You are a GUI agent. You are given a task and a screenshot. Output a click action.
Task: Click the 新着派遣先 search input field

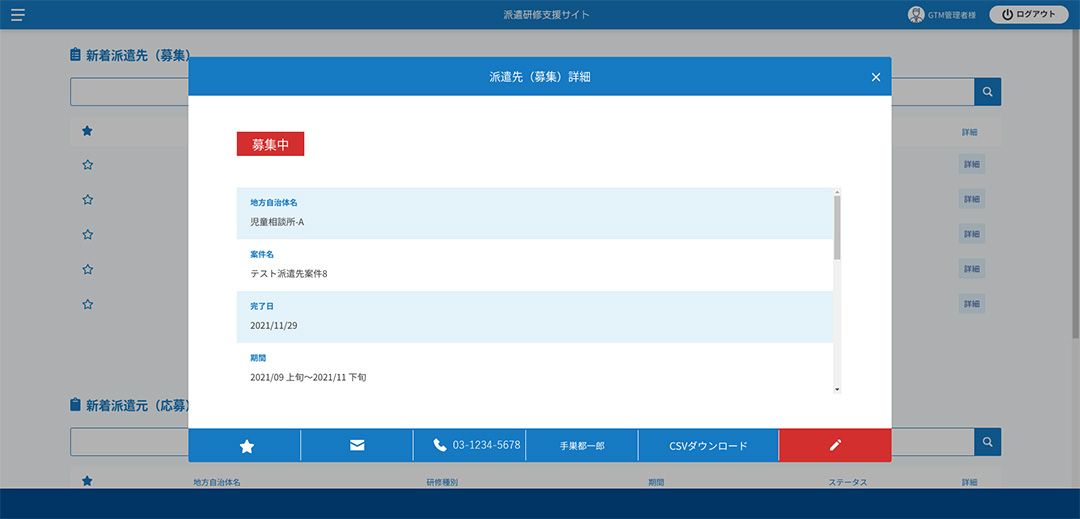(130, 92)
